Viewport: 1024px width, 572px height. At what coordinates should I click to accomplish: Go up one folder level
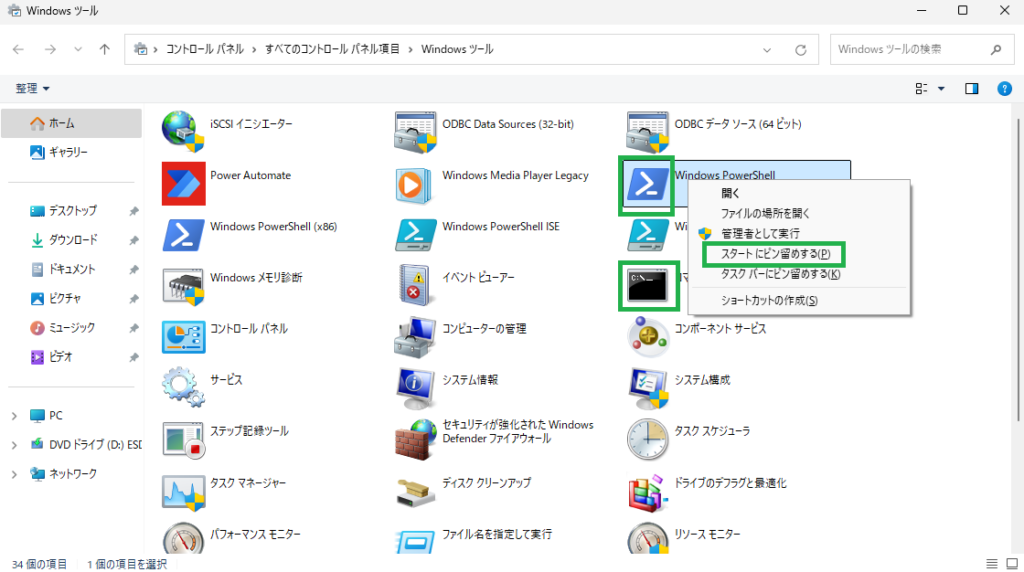(x=104, y=49)
